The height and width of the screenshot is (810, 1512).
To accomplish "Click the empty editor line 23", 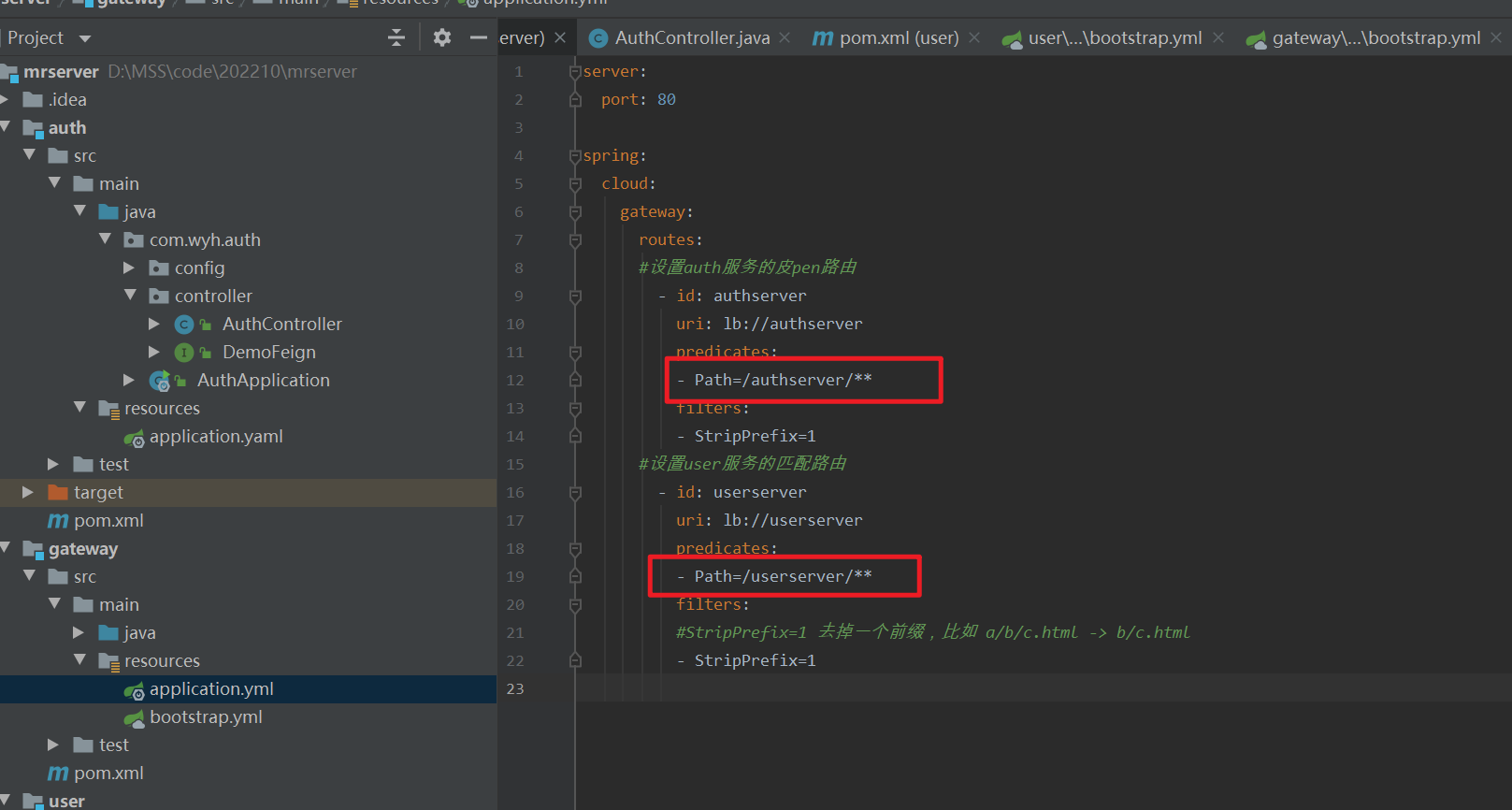I will pyautogui.click(x=1044, y=689).
